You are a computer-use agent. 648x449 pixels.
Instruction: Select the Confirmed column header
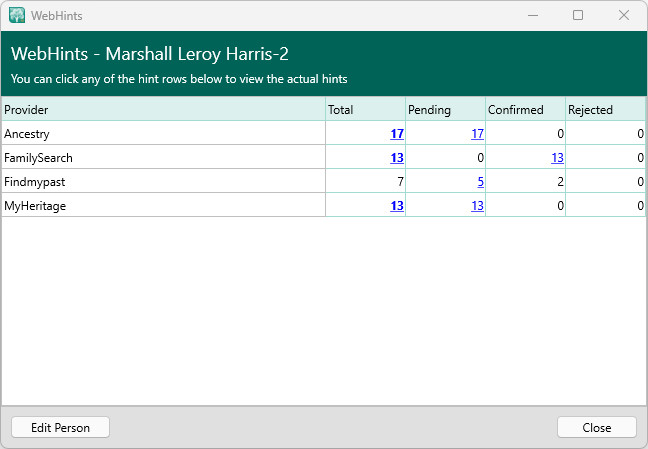[x=525, y=109]
